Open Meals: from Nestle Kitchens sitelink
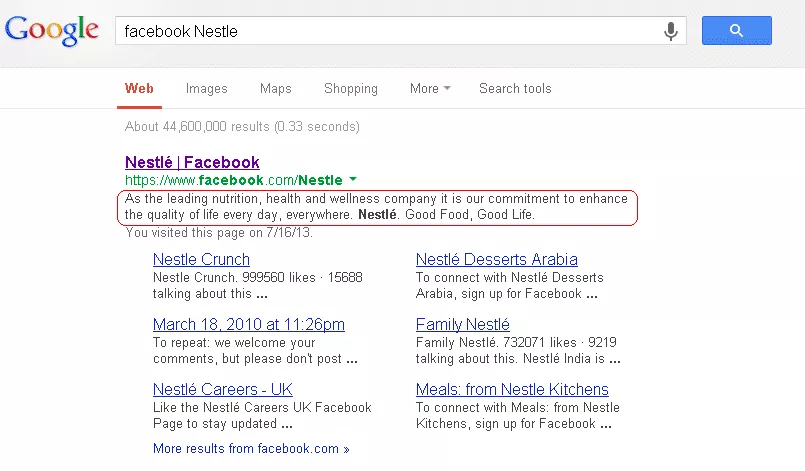 click(512, 389)
